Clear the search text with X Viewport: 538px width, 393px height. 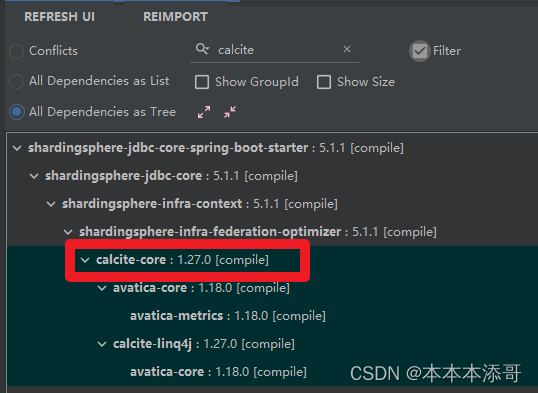pyautogui.click(x=347, y=49)
